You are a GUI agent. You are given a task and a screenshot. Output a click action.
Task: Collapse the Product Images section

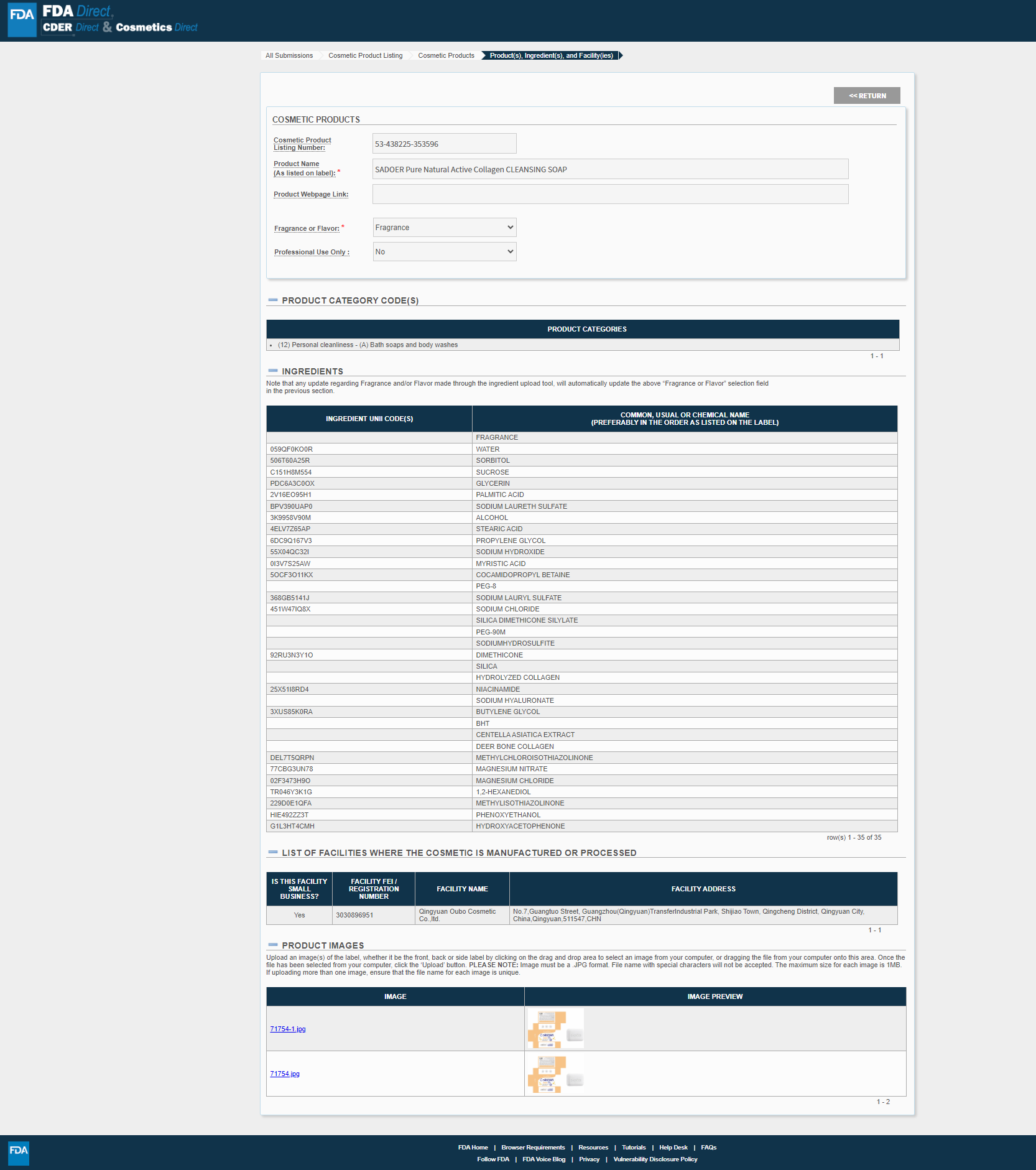point(272,945)
